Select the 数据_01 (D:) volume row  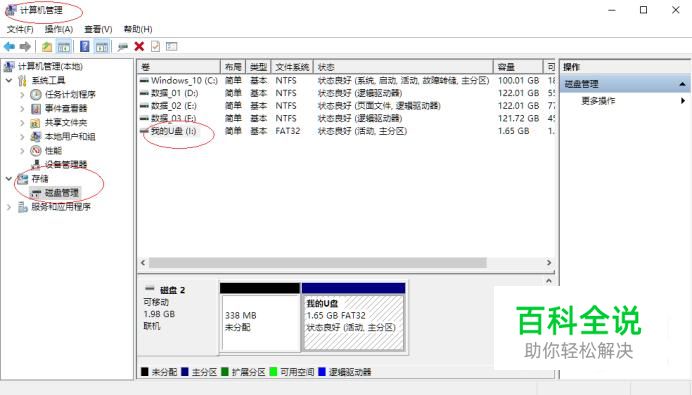[x=346, y=93]
